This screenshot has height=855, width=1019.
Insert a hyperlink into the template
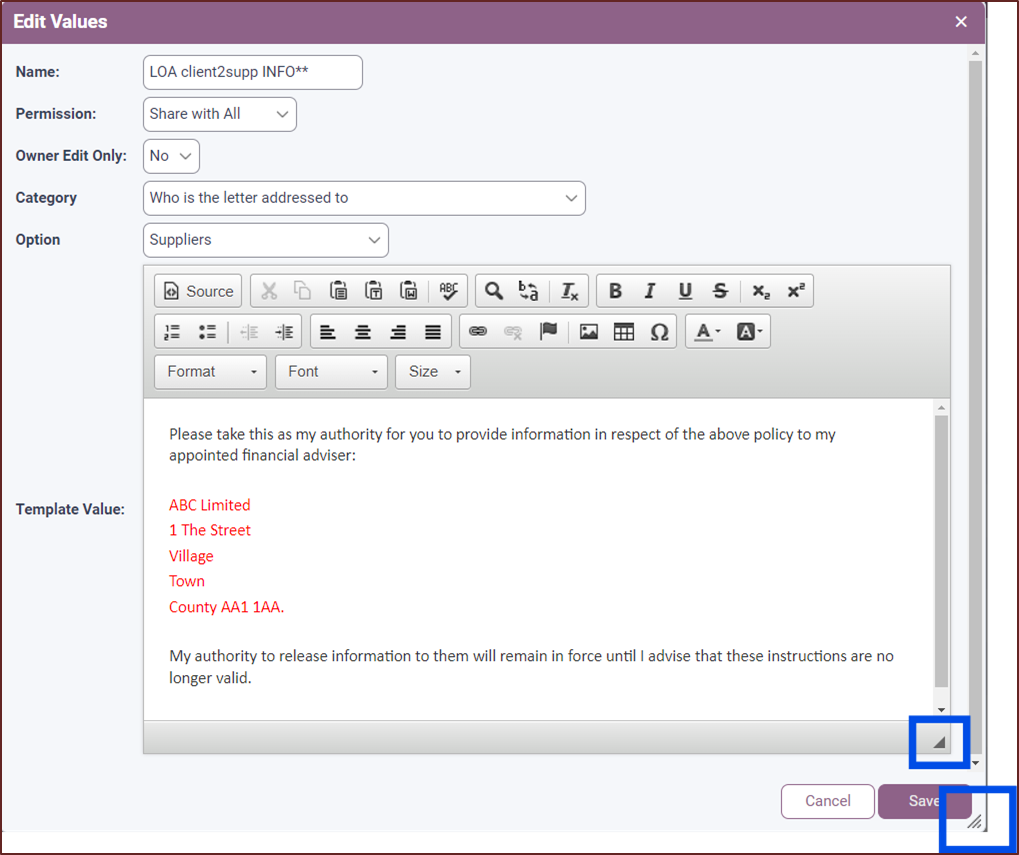(x=477, y=331)
